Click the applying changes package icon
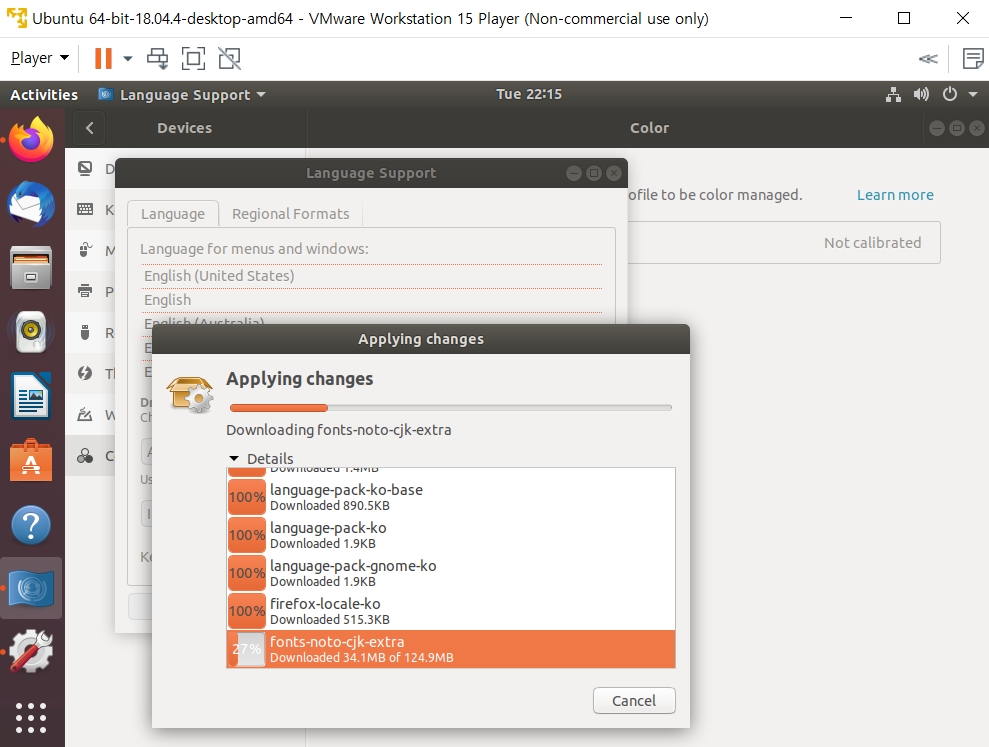Viewport: 989px width, 747px height. click(x=190, y=394)
